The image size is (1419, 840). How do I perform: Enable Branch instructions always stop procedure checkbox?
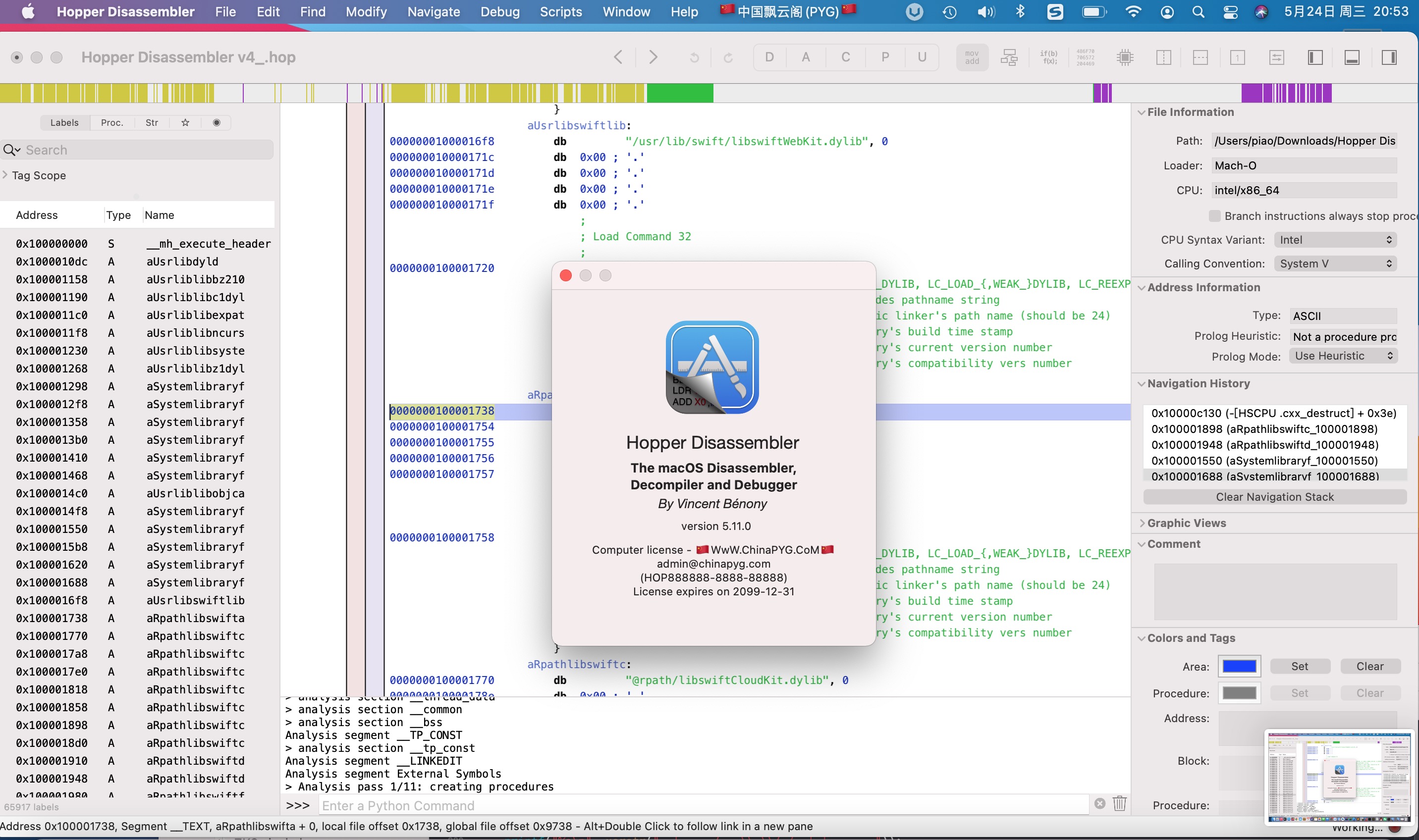(1214, 215)
